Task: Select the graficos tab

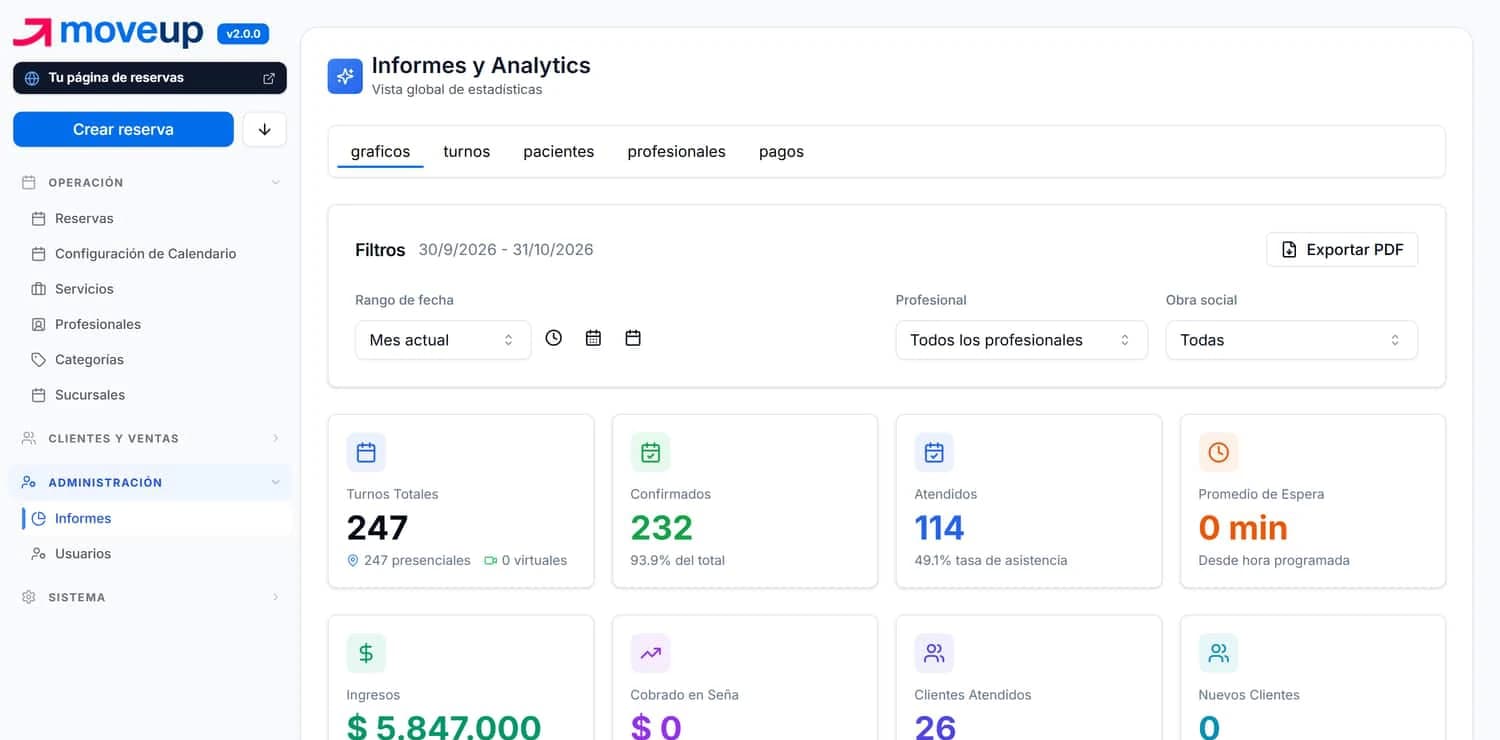Action: click(x=380, y=152)
